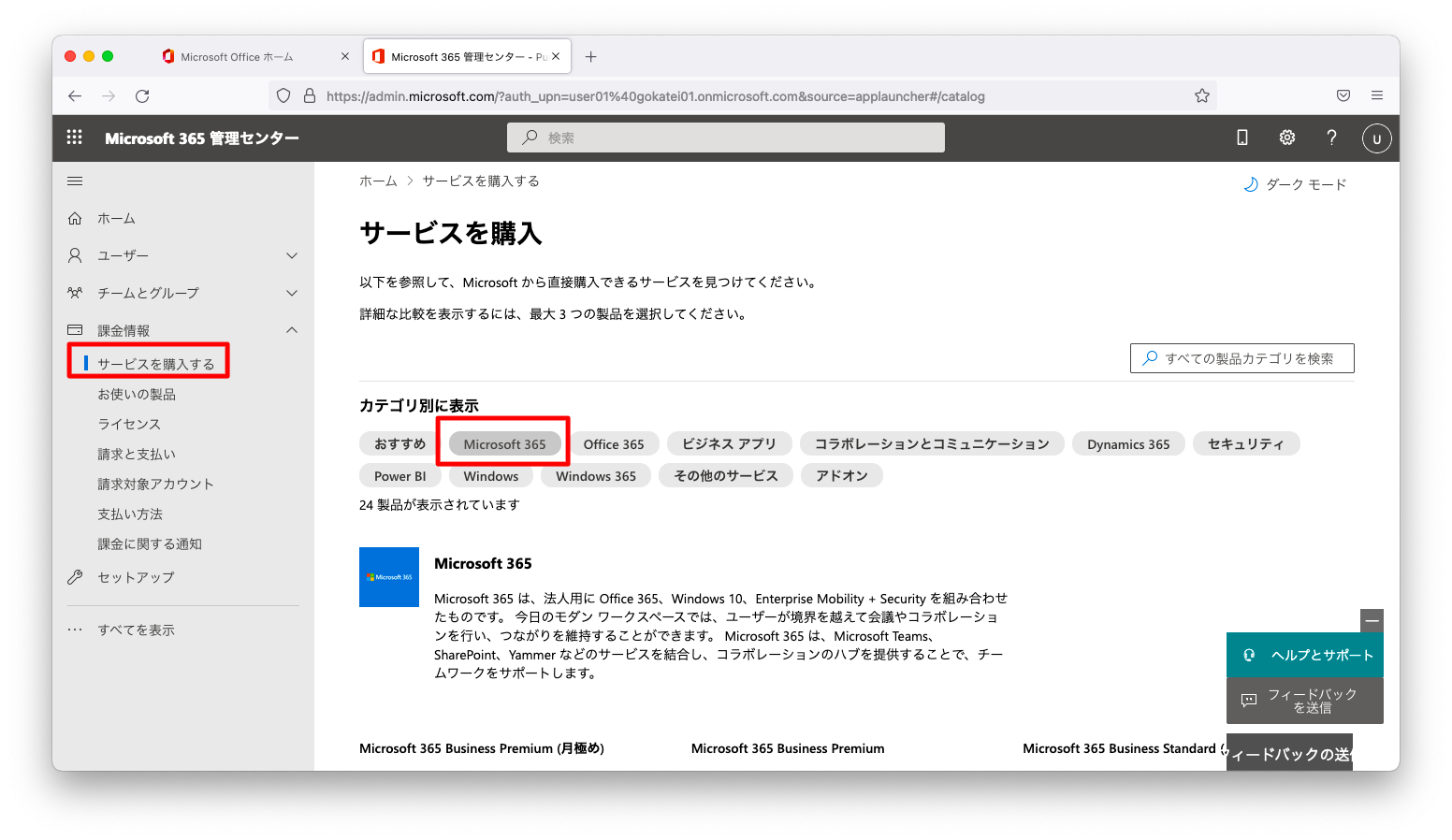Viewport: 1452px width, 840px height.
Task: Open the ライセンス menu item
Action: [129, 423]
